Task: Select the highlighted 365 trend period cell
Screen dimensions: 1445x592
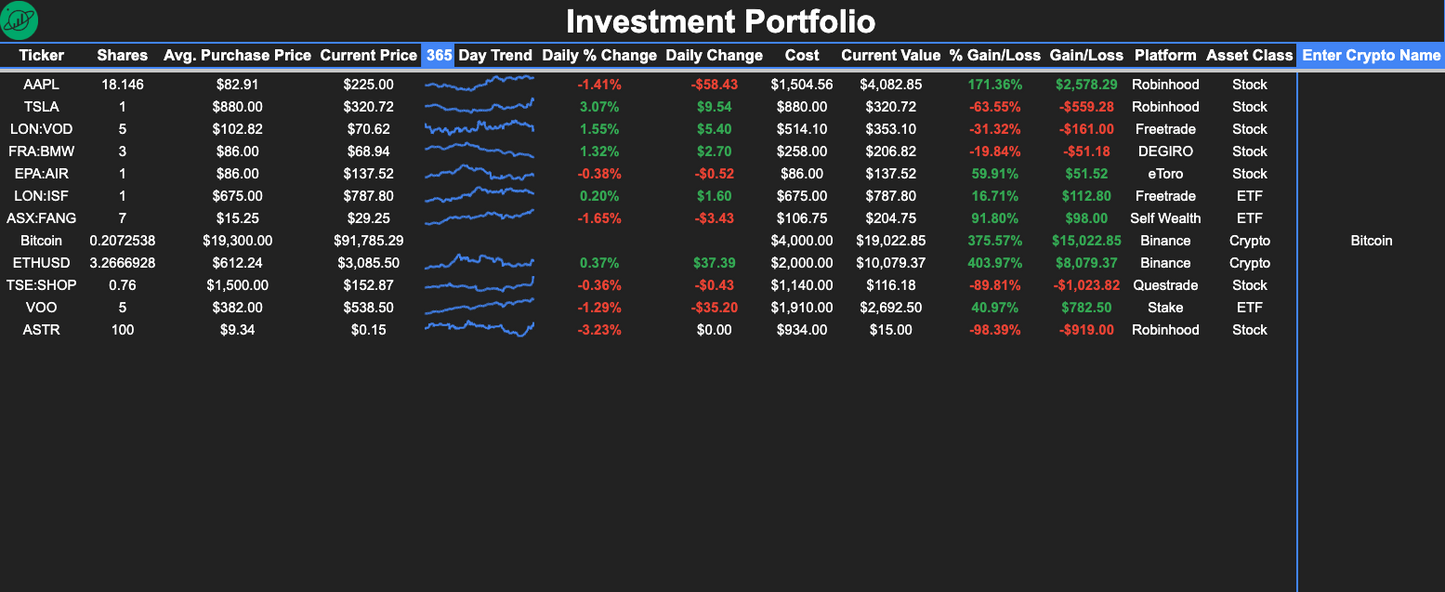Action: [x=439, y=56]
